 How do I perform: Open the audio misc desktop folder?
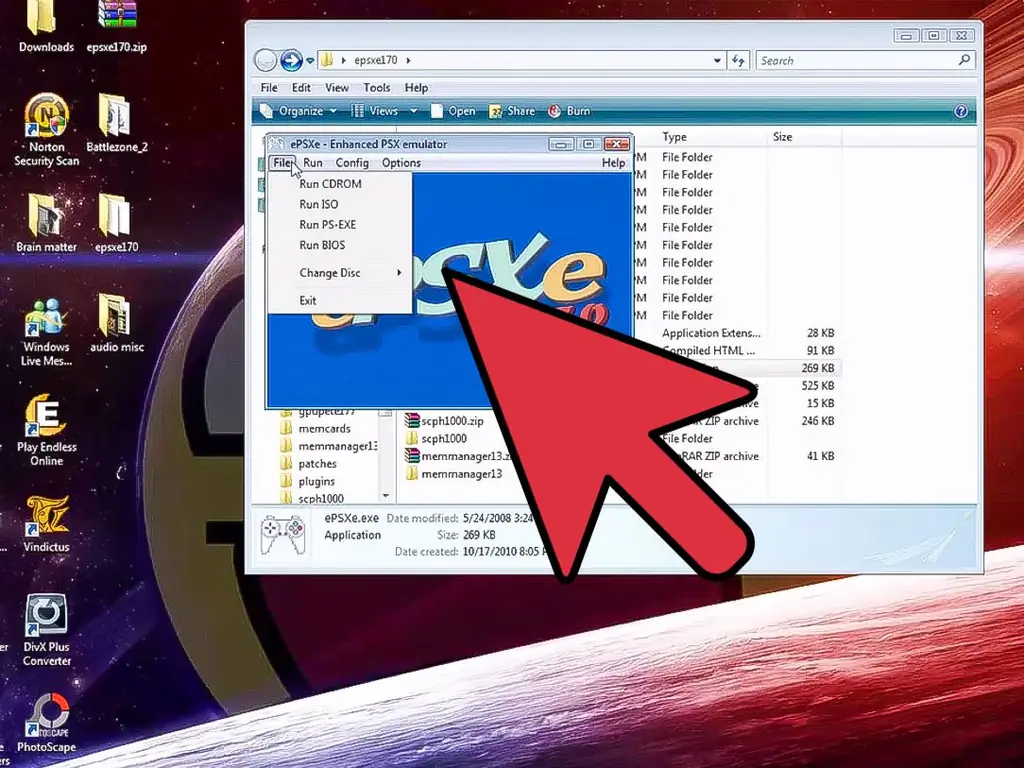pos(116,323)
